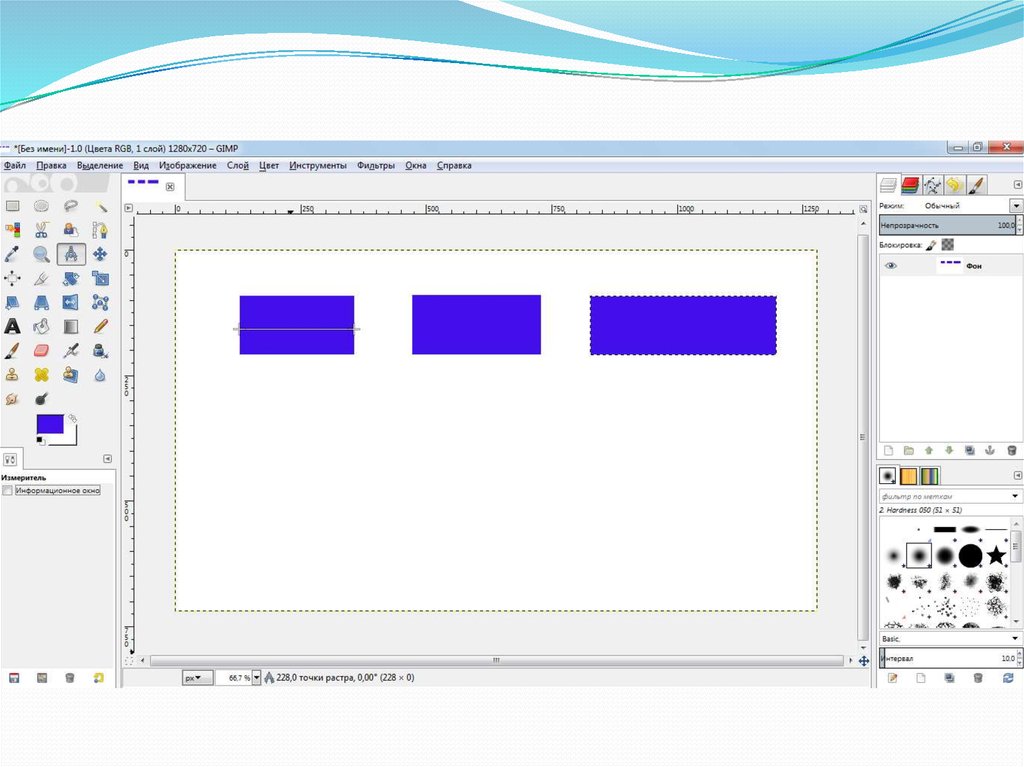The image size is (1024, 767).
Task: Click the Непрозрачность opacity slider
Action: pos(945,226)
